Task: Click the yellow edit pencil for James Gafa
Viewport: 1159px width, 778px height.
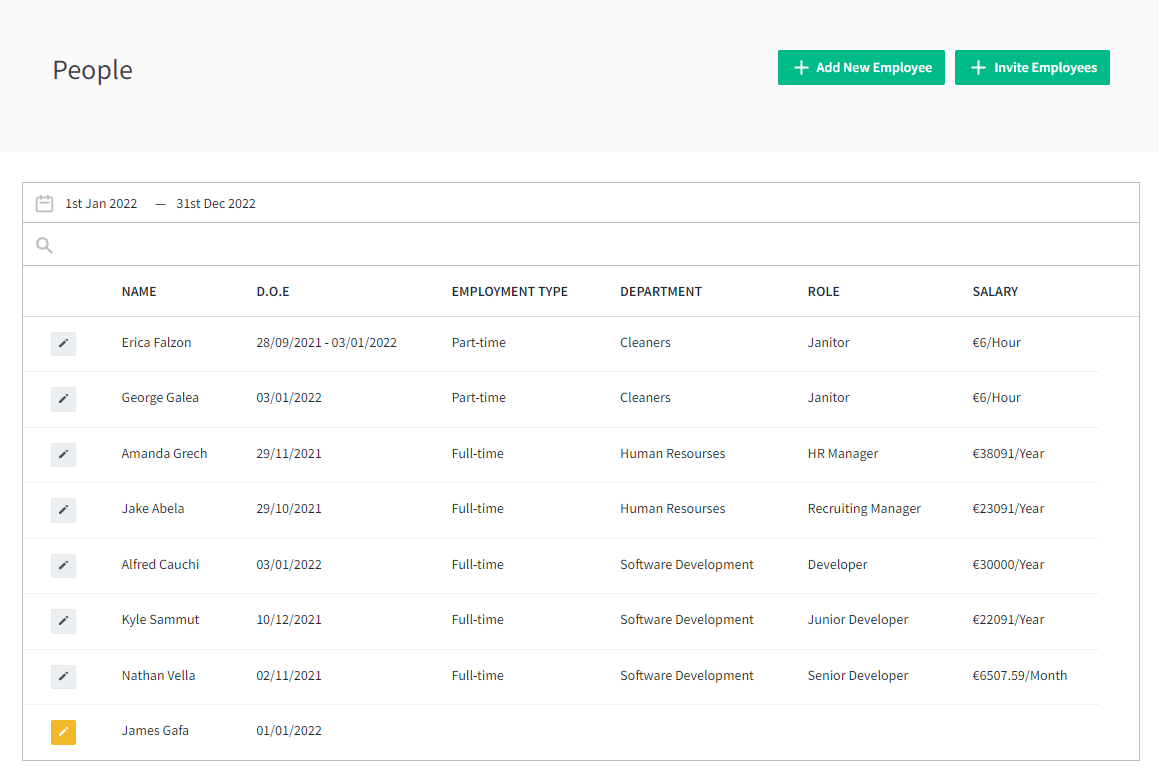Action: coord(63,732)
